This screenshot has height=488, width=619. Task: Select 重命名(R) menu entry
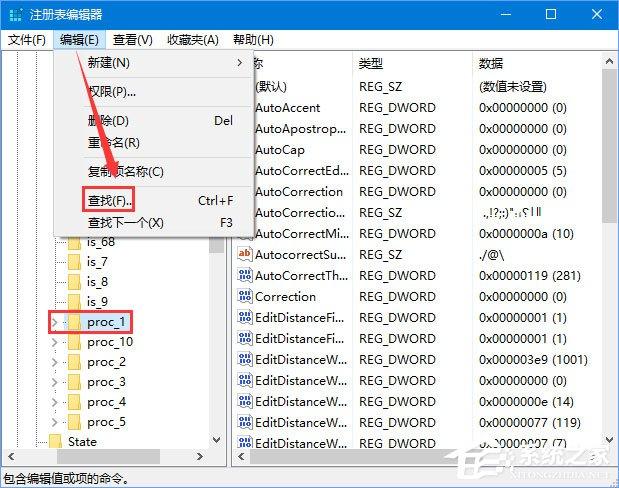[154, 142]
